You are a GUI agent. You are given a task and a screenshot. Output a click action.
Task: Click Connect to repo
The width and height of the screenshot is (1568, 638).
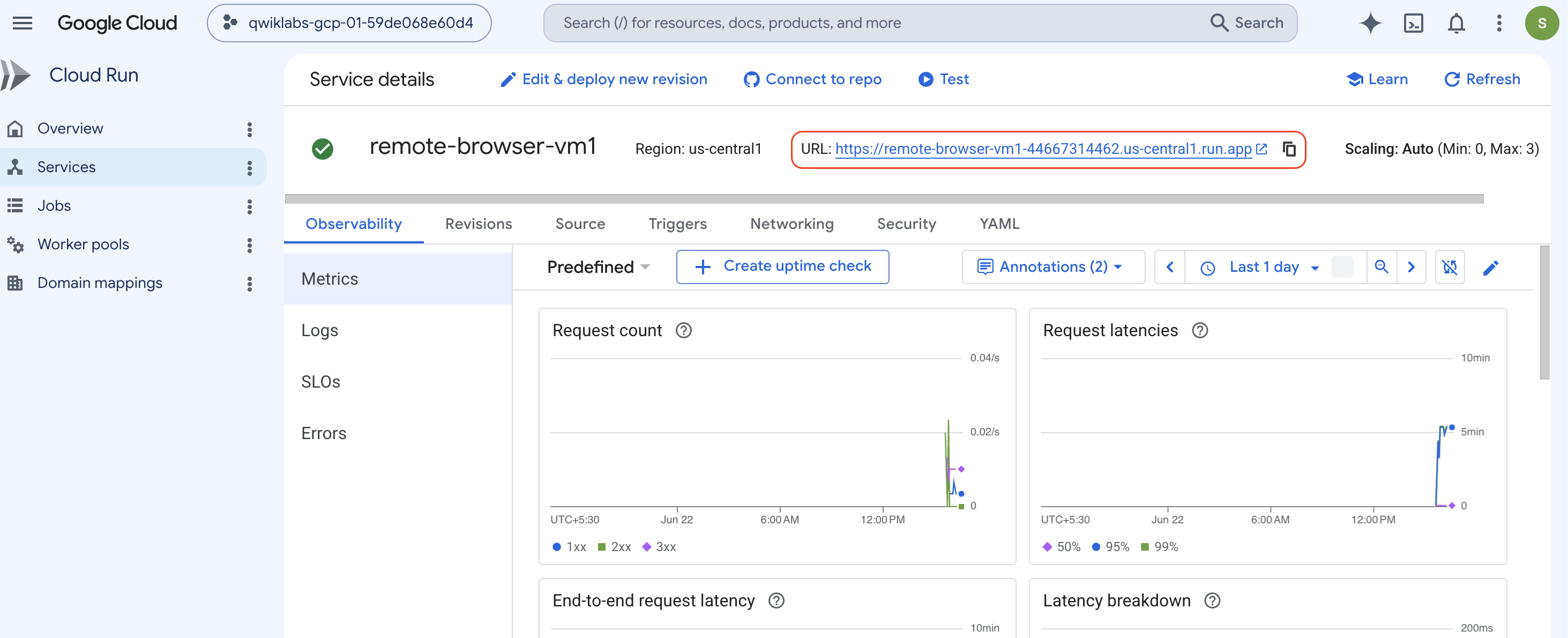coord(812,79)
